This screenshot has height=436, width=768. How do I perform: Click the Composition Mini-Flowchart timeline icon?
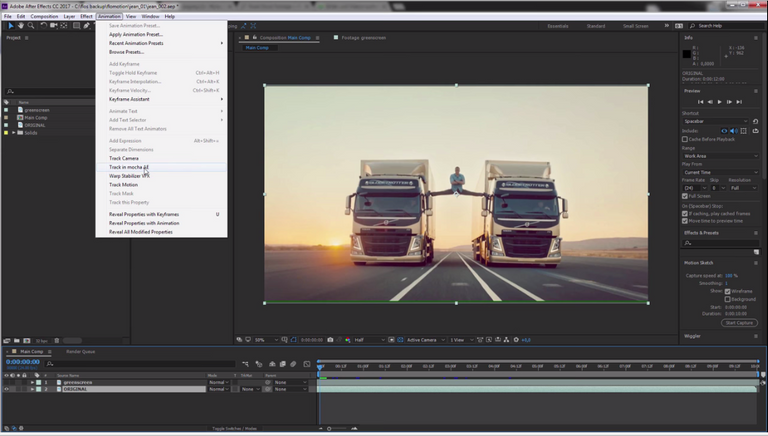[245, 364]
